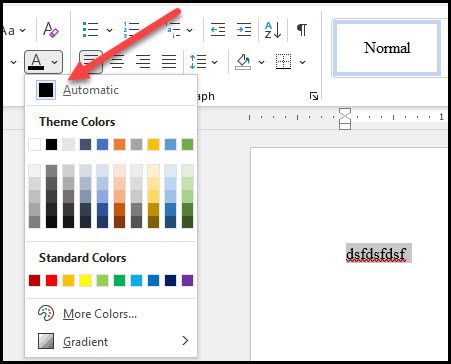Click the Shading paint bucket icon
The width and height of the screenshot is (451, 364).
click(x=243, y=62)
